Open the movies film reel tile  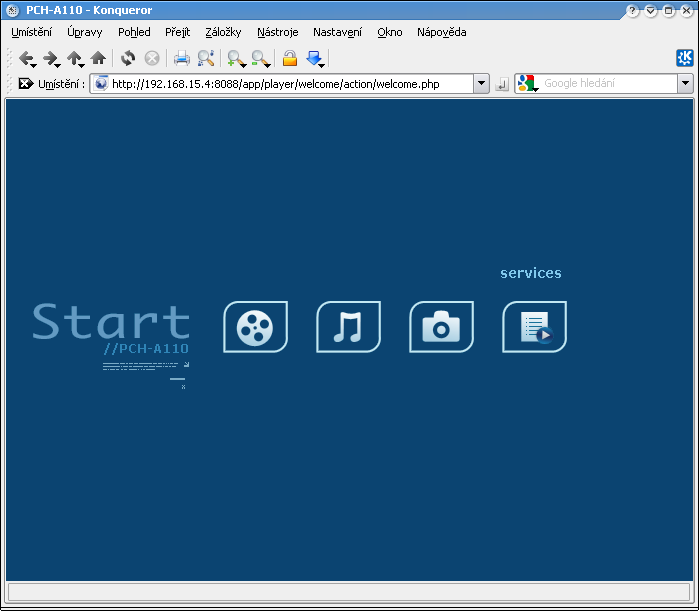tap(255, 327)
